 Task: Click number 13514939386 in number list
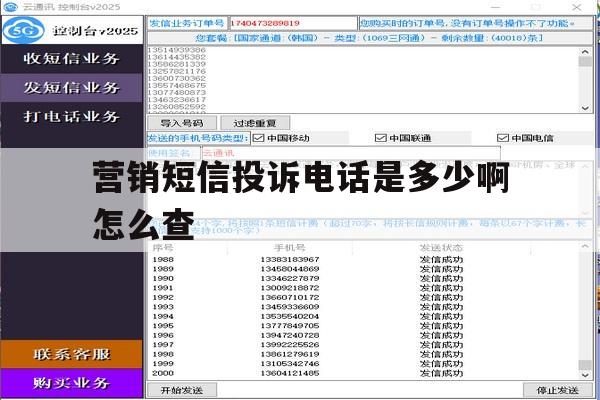point(176,50)
